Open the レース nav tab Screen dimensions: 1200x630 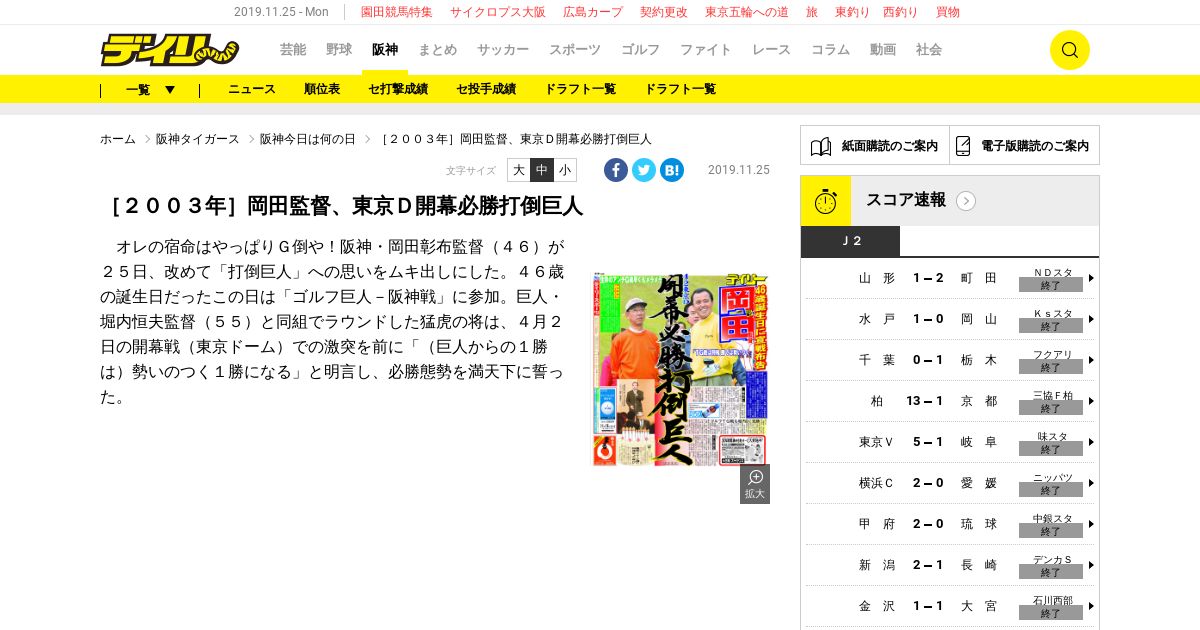pyautogui.click(x=772, y=50)
